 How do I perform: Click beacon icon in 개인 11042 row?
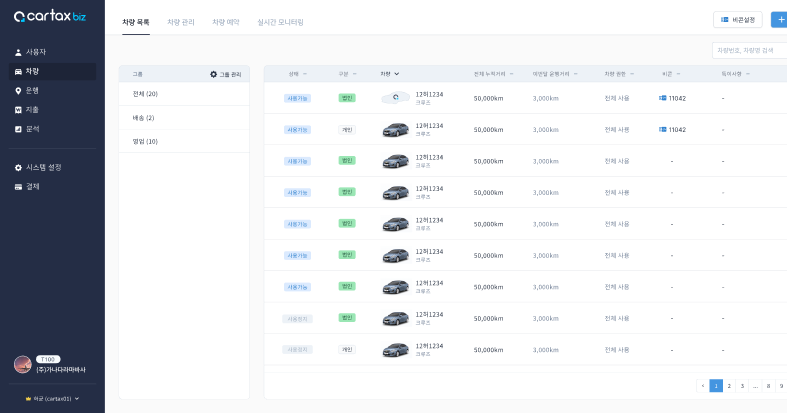click(663, 129)
